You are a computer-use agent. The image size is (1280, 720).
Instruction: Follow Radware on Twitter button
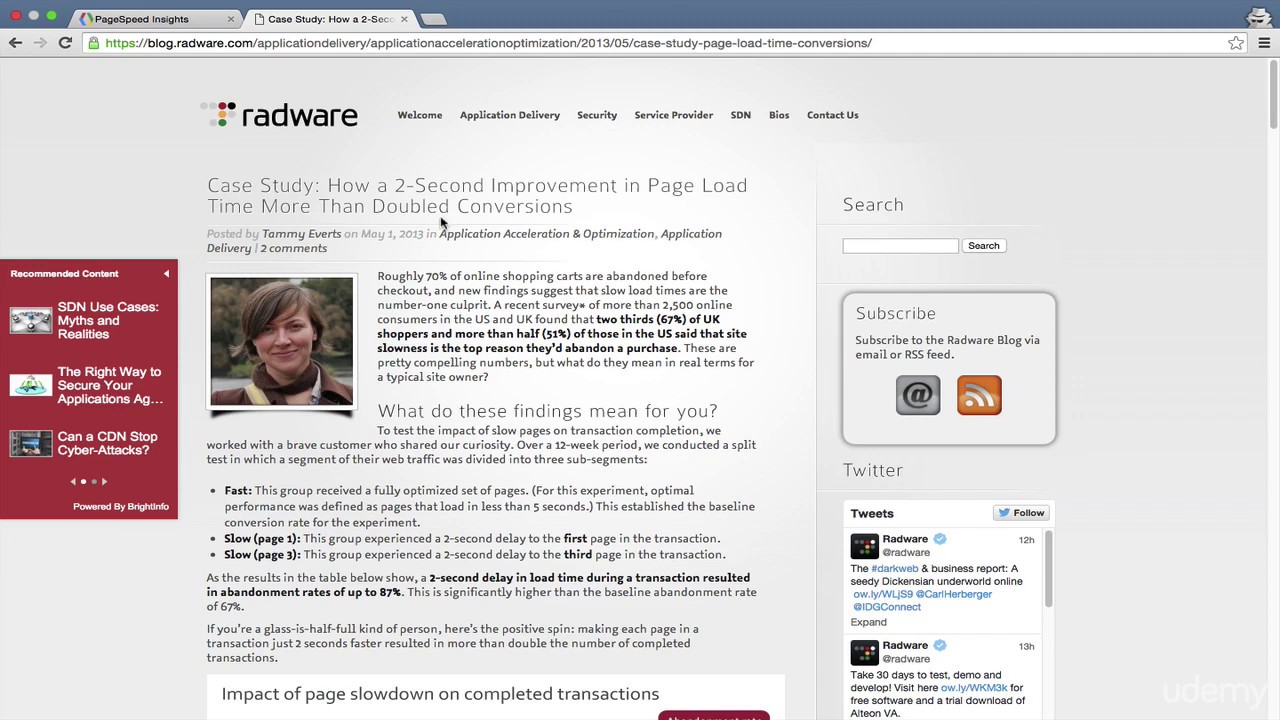[x=1020, y=513]
